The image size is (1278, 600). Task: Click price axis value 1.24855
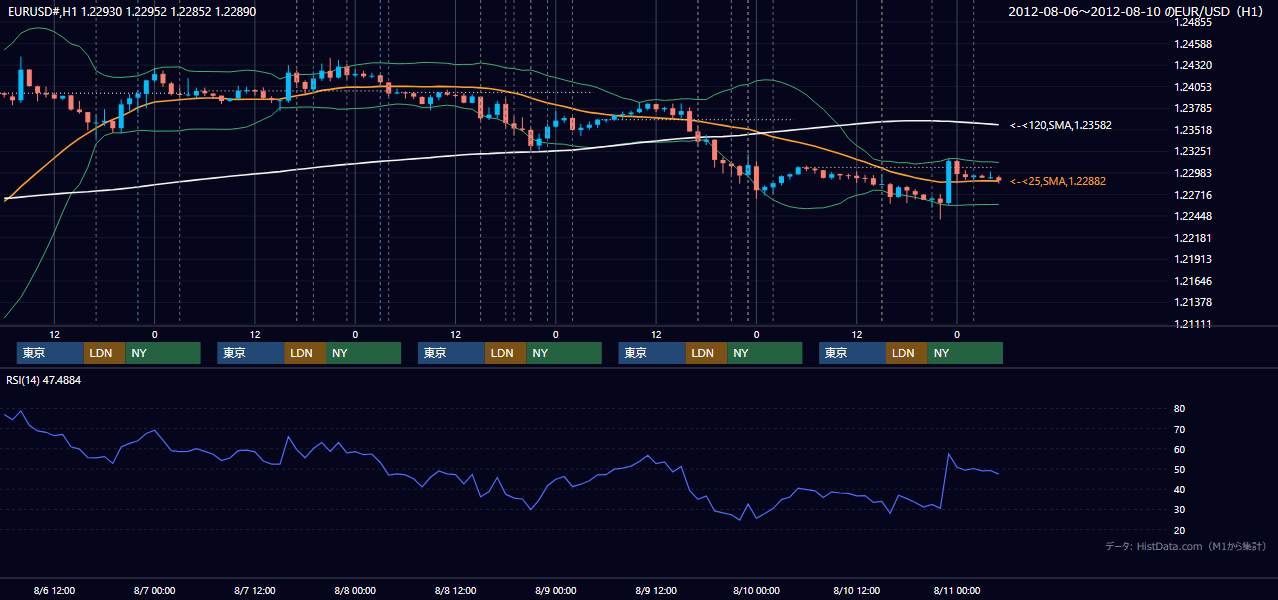[1192, 22]
